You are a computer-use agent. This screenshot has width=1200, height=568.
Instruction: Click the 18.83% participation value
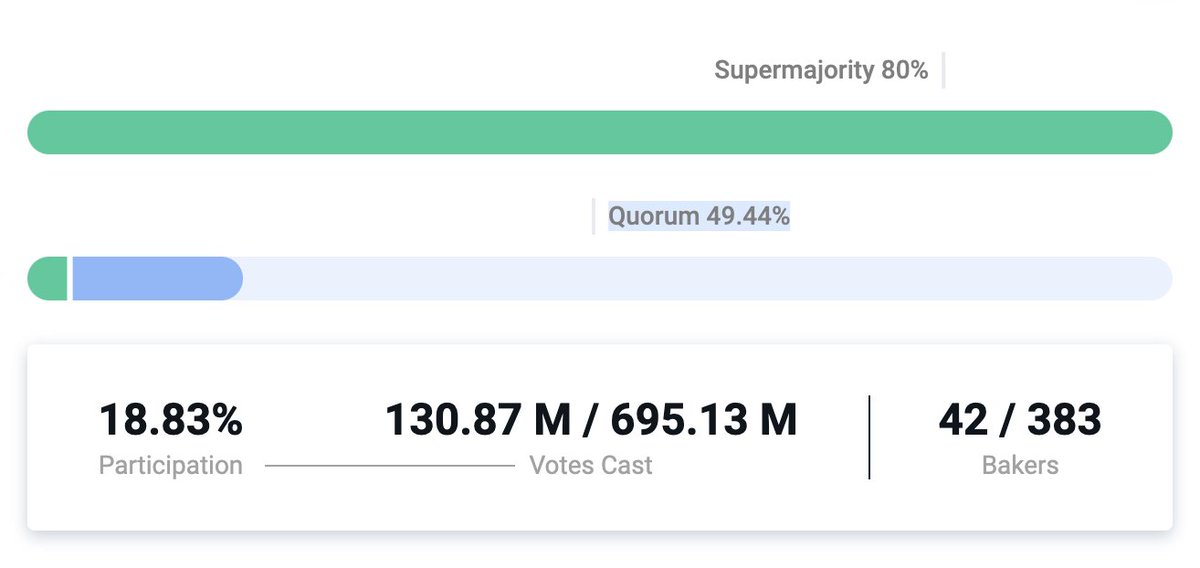[170, 420]
